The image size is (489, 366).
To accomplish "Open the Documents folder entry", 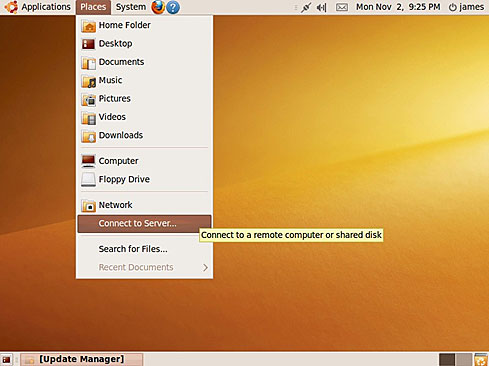I will click(x=144, y=62).
